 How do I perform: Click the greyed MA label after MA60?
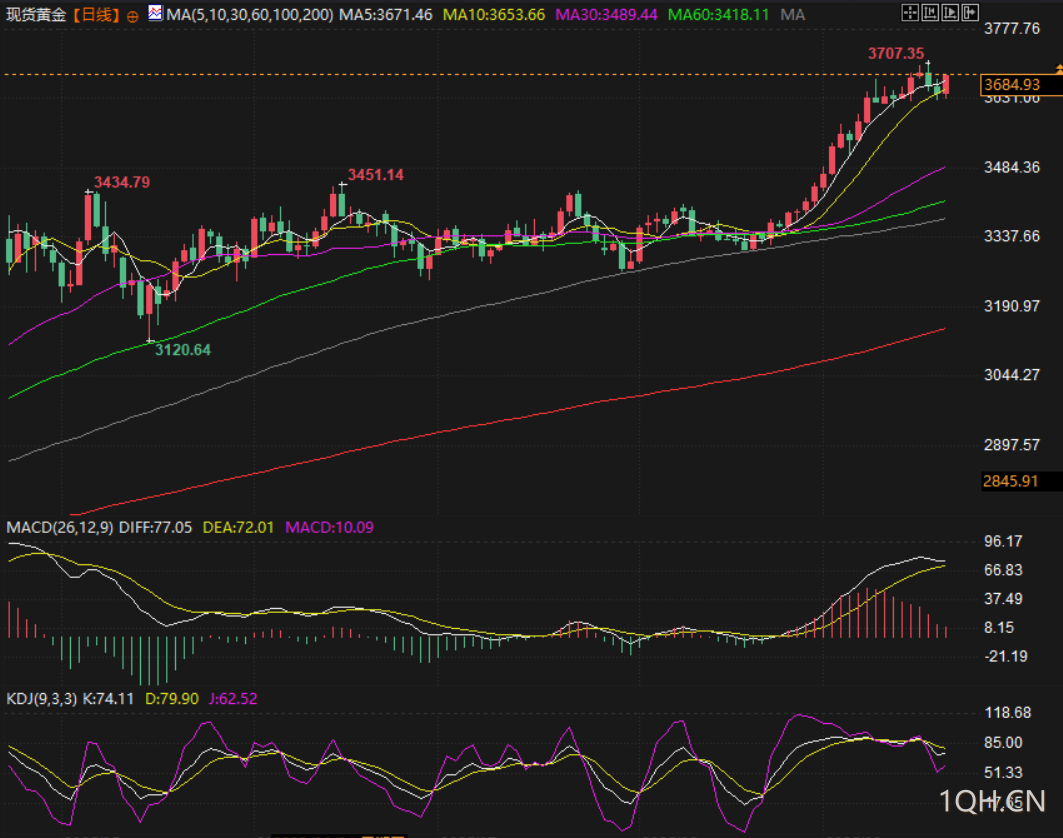coord(792,15)
